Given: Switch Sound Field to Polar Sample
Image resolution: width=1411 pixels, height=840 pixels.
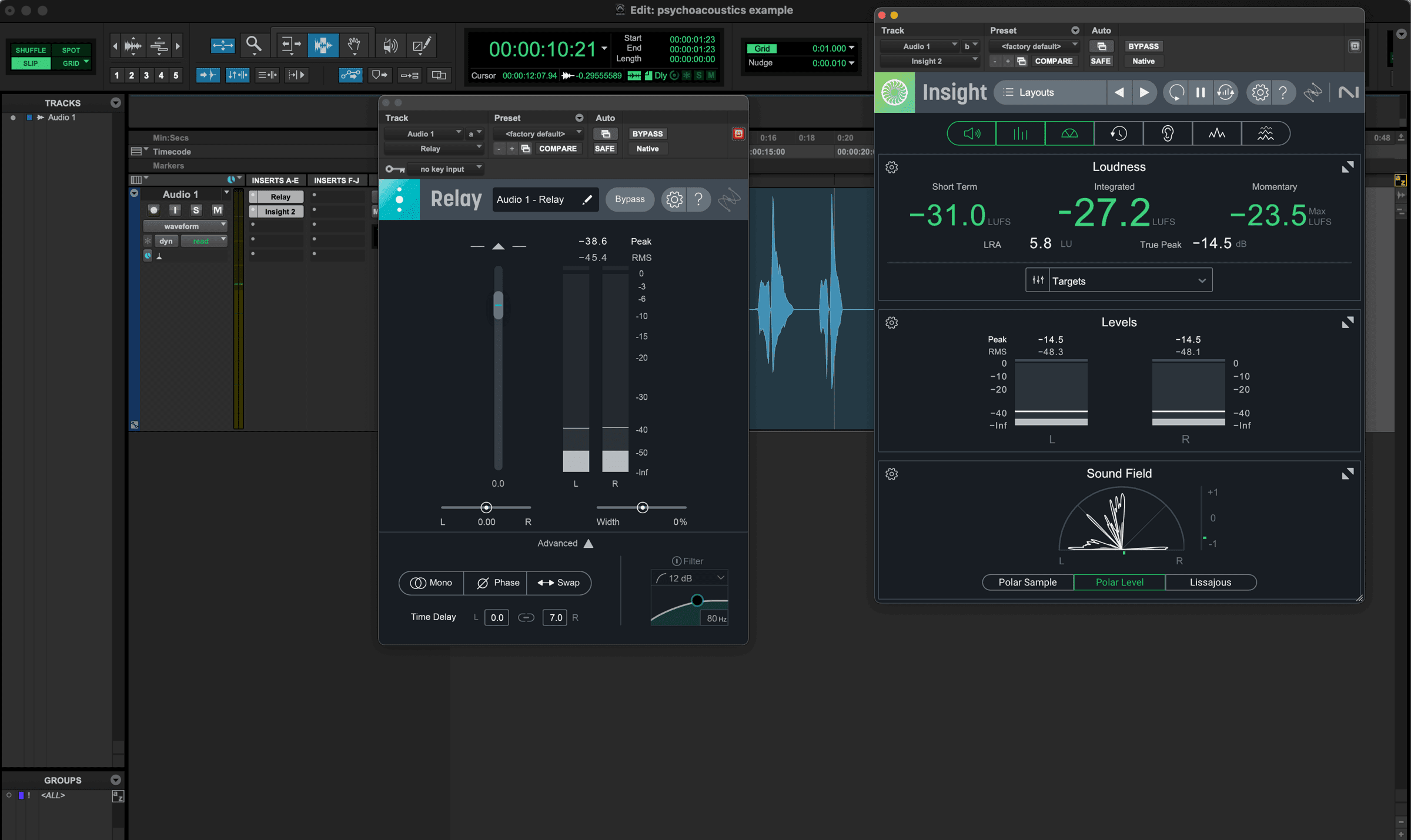Looking at the screenshot, I should [x=1028, y=583].
